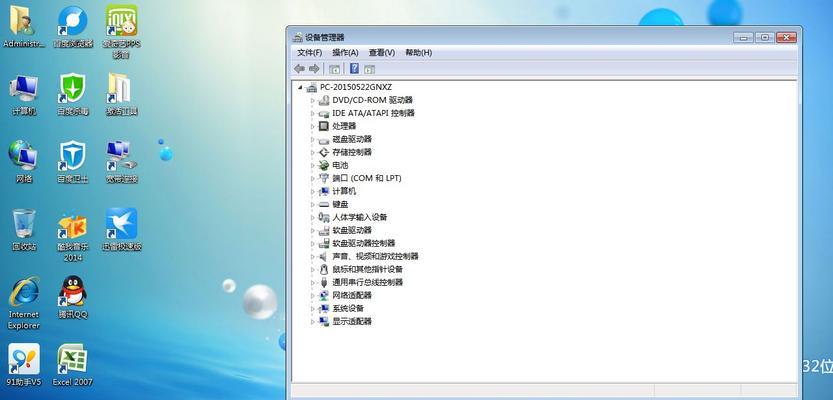Image resolution: width=833 pixels, height=400 pixels.
Task: Expand the 磁盘驱动器 node arrow
Action: (x=312, y=139)
